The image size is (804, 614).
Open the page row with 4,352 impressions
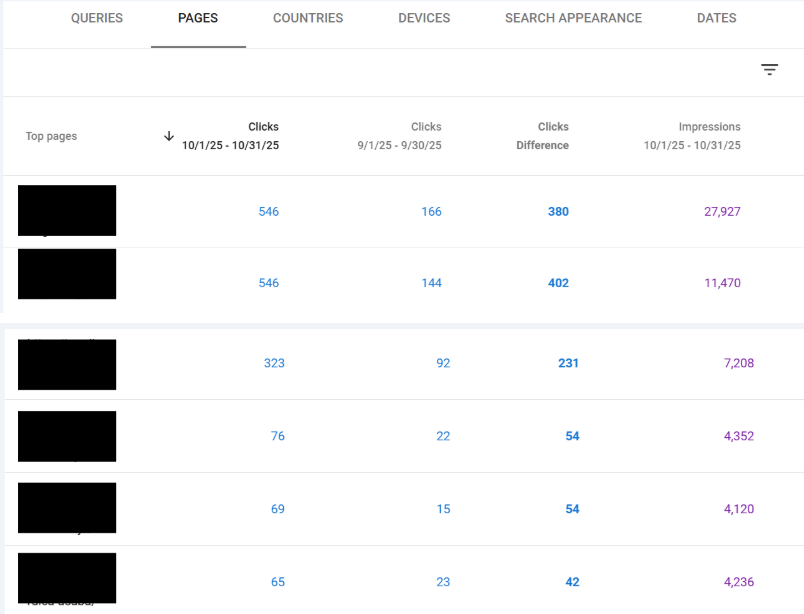[x=405, y=436]
